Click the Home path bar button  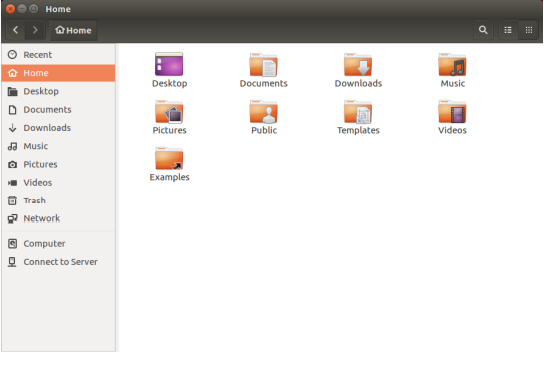point(73,30)
